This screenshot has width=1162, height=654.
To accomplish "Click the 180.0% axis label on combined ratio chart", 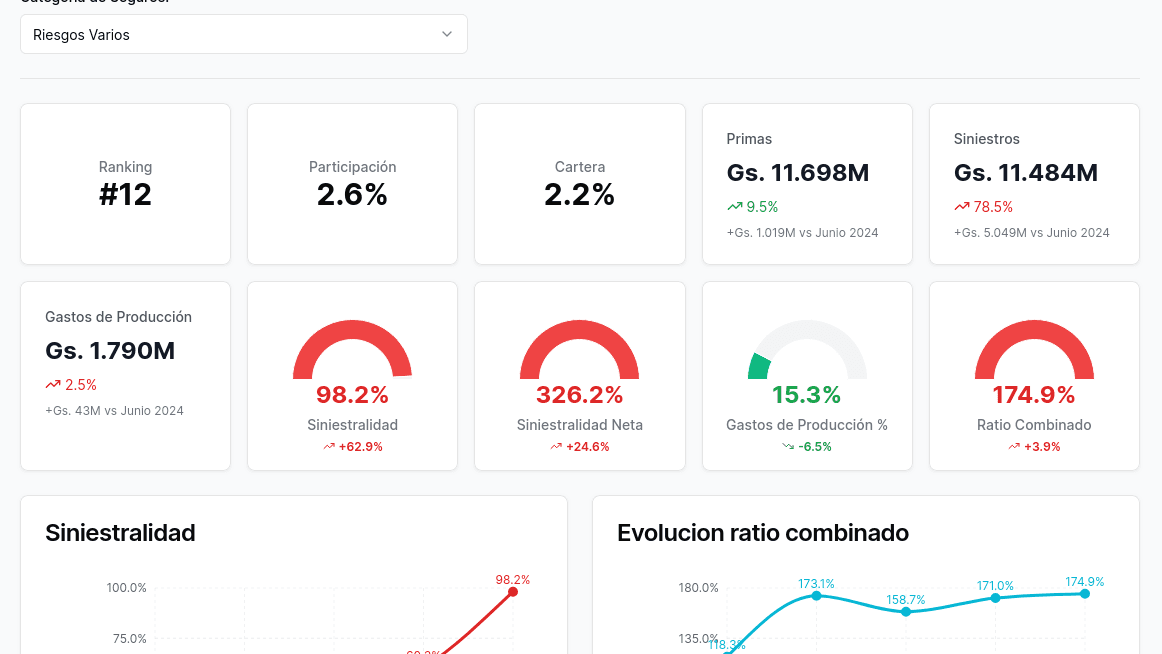I will tap(698, 588).
